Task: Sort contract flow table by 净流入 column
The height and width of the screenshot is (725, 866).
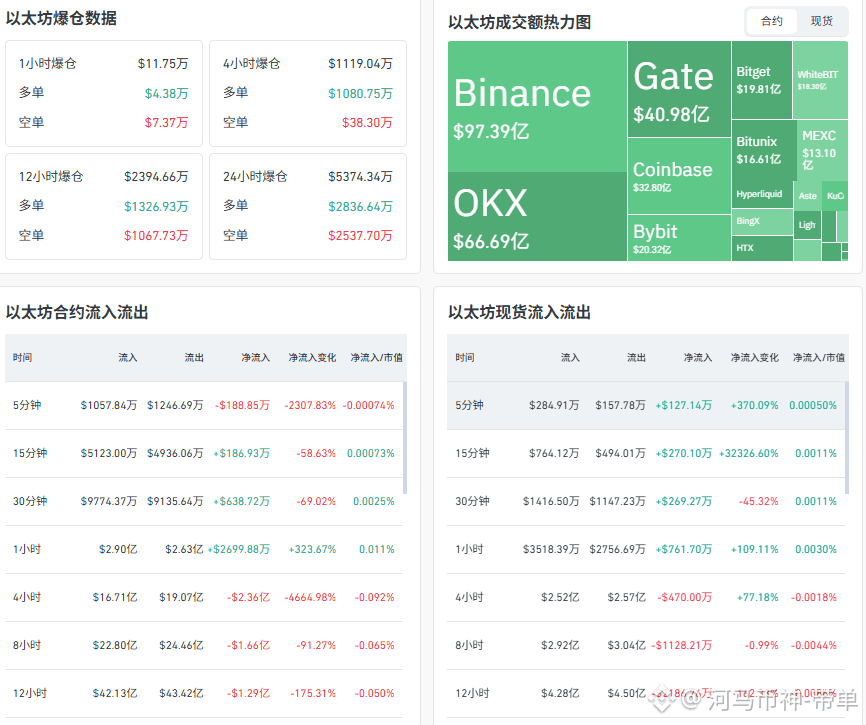Action: tap(255, 358)
